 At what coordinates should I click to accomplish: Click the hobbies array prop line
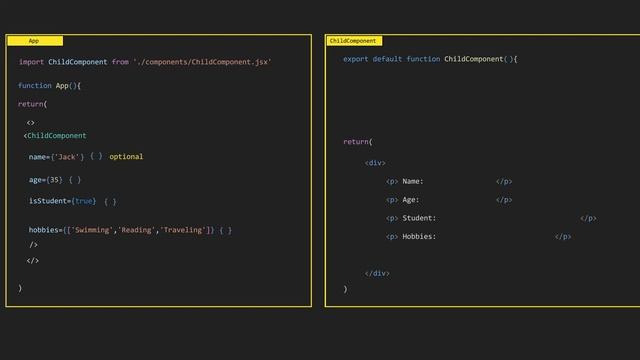121,230
